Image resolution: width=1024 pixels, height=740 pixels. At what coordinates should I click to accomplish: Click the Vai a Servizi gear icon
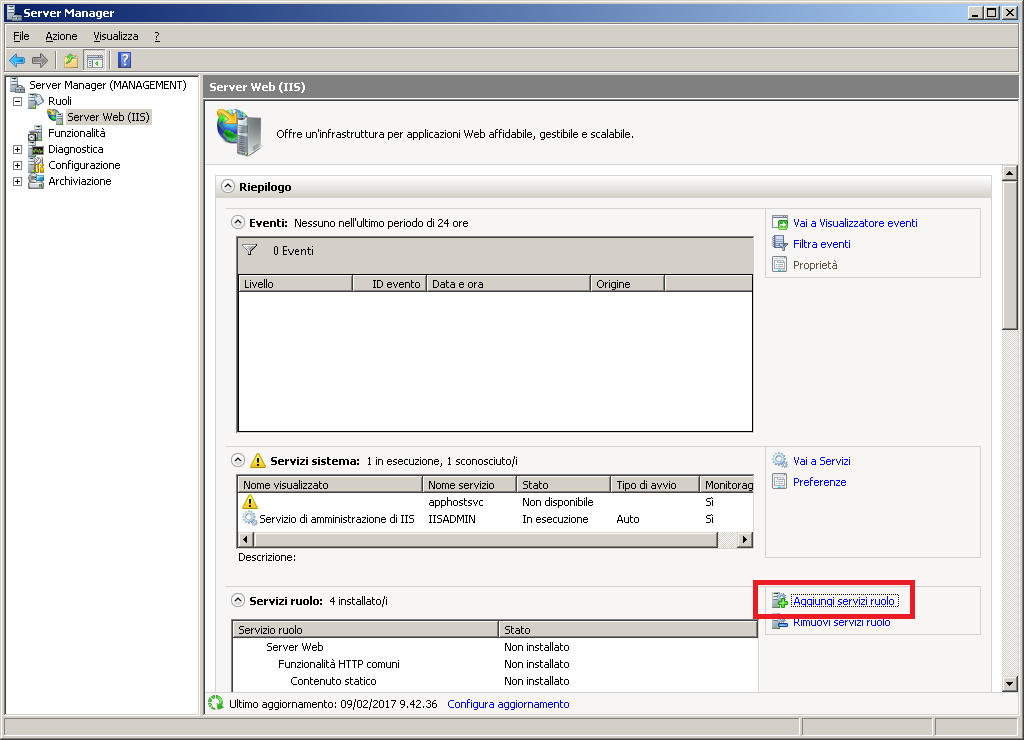[x=780, y=460]
